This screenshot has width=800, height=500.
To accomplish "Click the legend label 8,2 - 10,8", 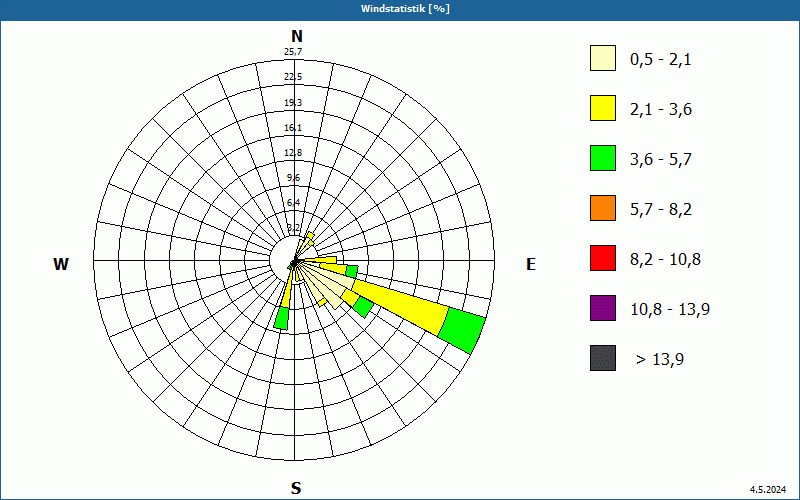I will (665, 260).
